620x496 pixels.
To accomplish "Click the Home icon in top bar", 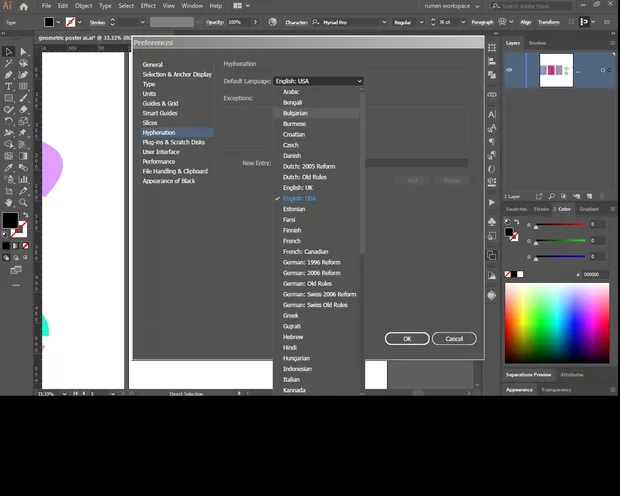I will 23,6.
